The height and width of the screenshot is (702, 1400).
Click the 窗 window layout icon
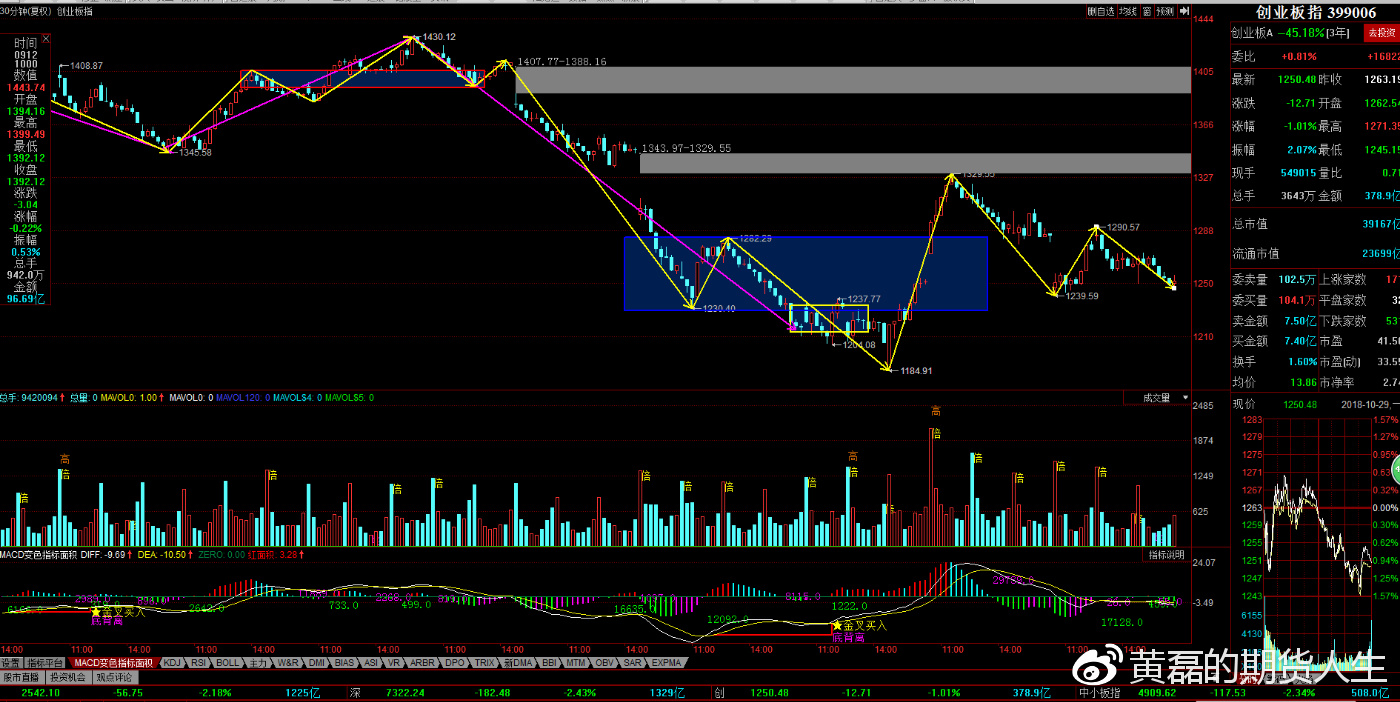pos(1148,12)
